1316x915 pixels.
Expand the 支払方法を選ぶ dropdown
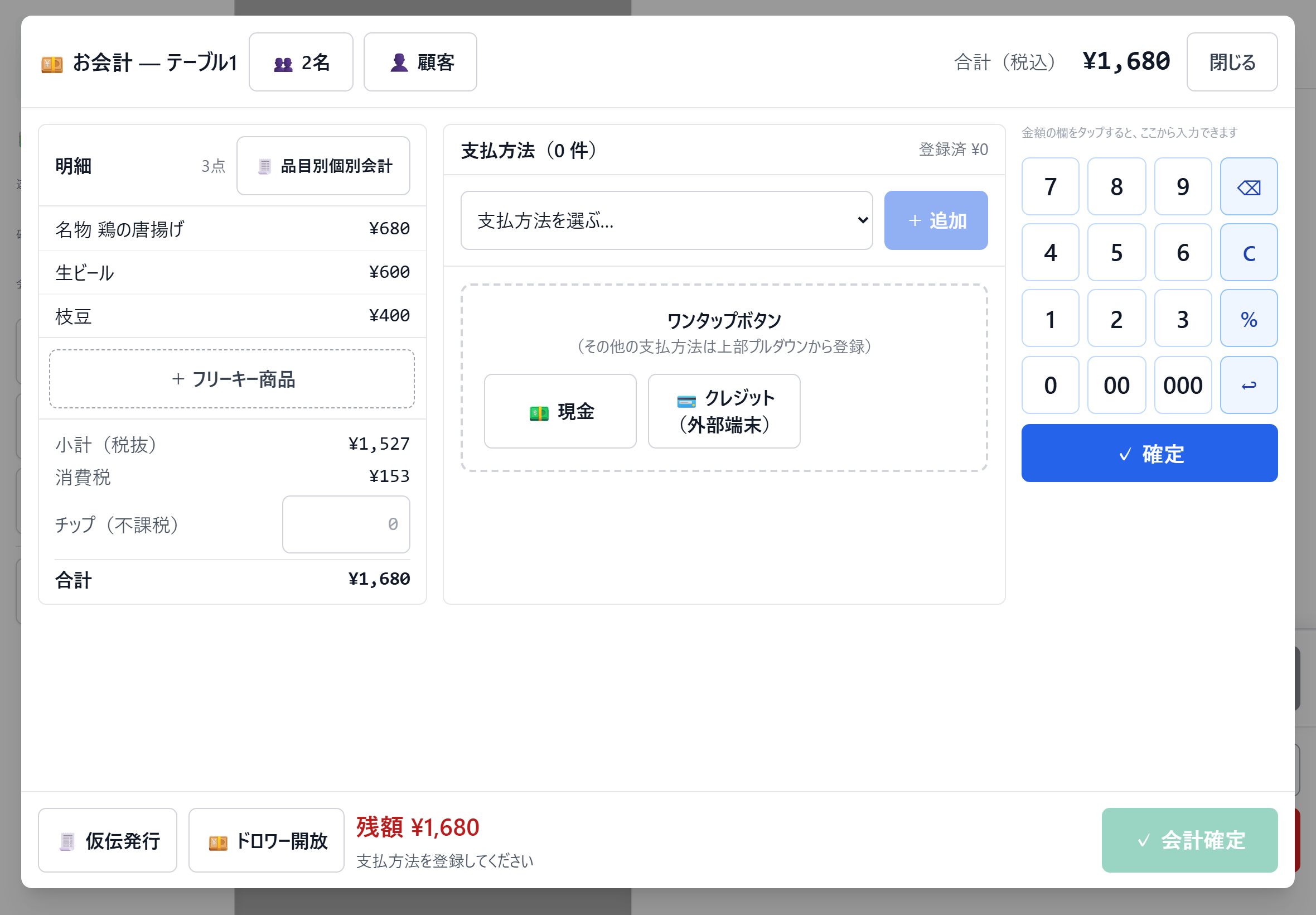tap(666, 221)
